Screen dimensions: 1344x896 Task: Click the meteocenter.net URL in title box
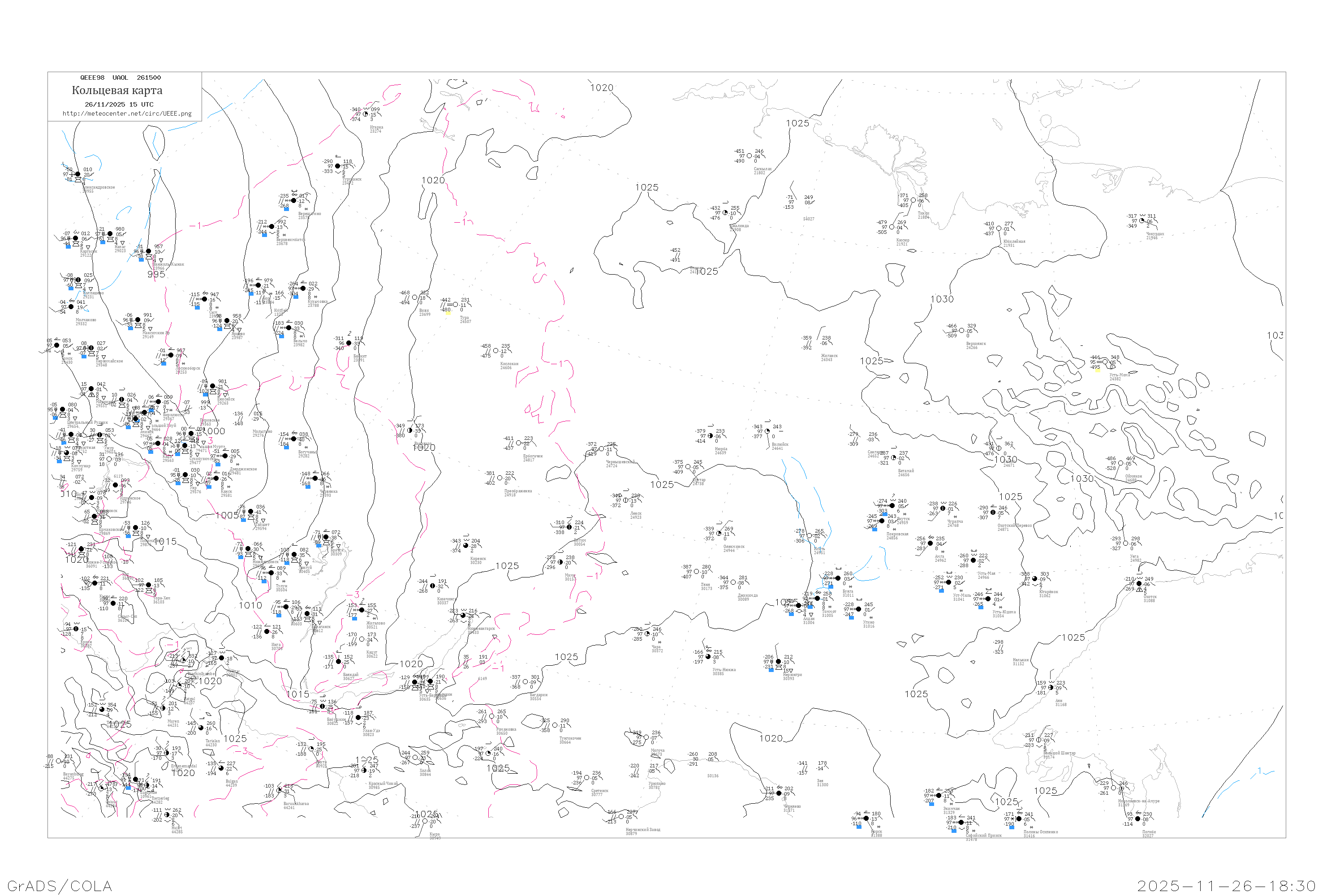coord(127,114)
